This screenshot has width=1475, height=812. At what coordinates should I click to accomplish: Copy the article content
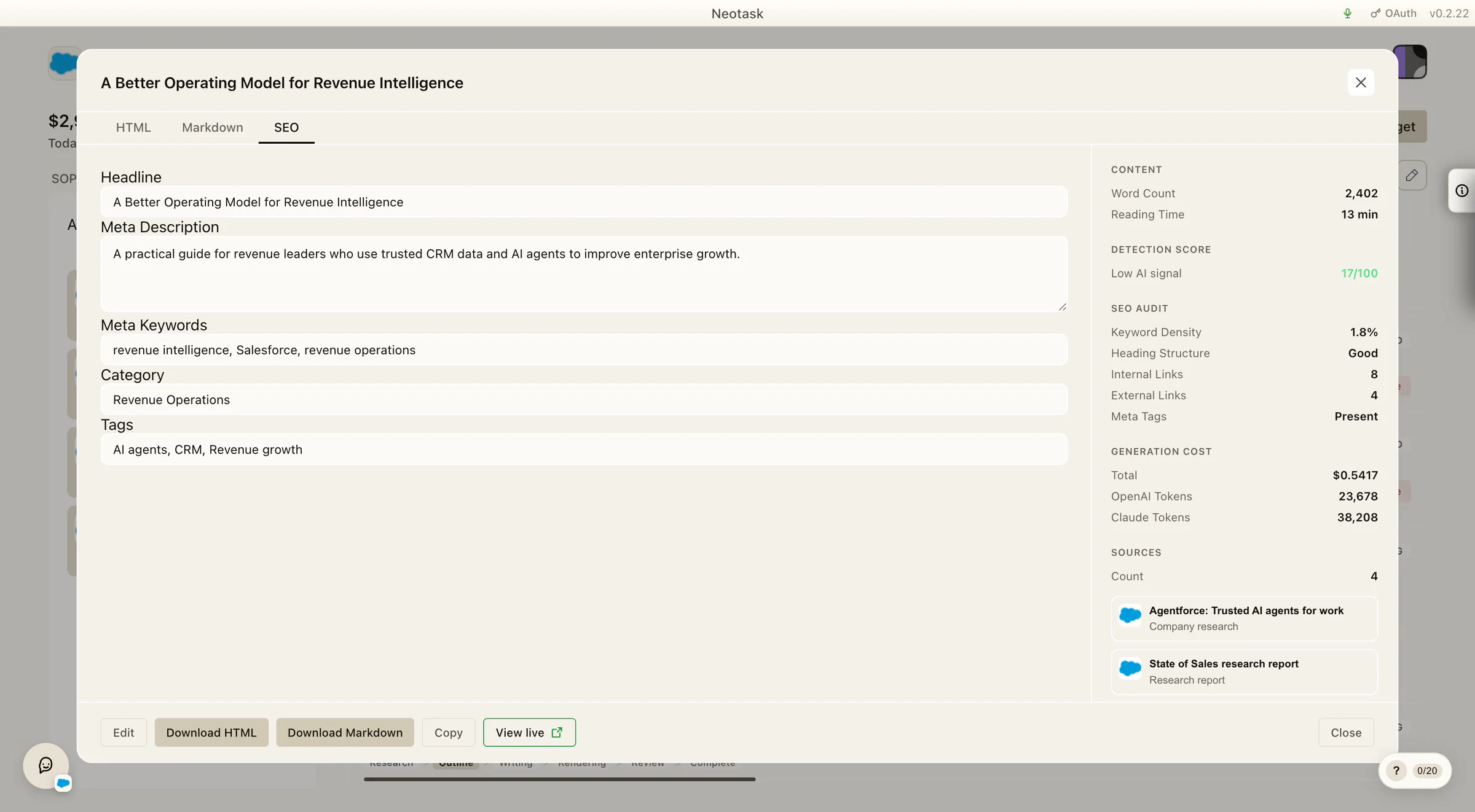click(449, 732)
